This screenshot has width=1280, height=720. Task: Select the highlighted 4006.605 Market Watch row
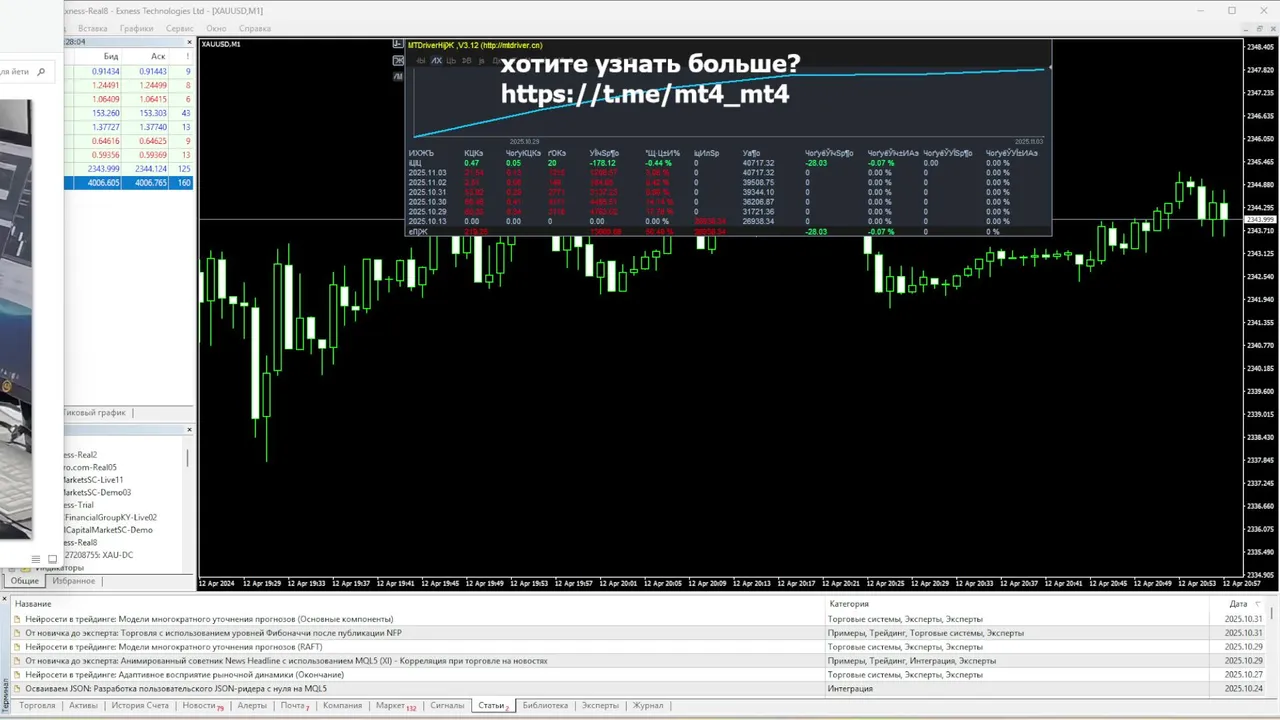click(129, 183)
